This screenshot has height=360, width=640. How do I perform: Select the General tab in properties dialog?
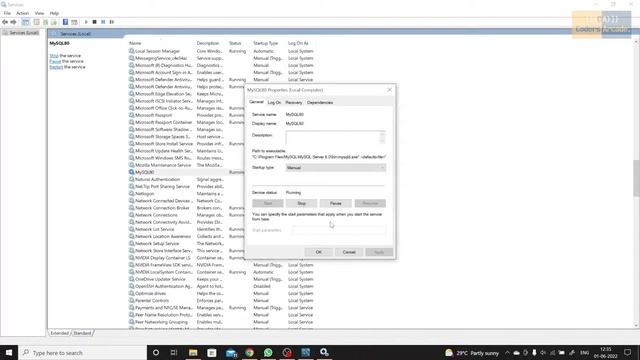256,102
